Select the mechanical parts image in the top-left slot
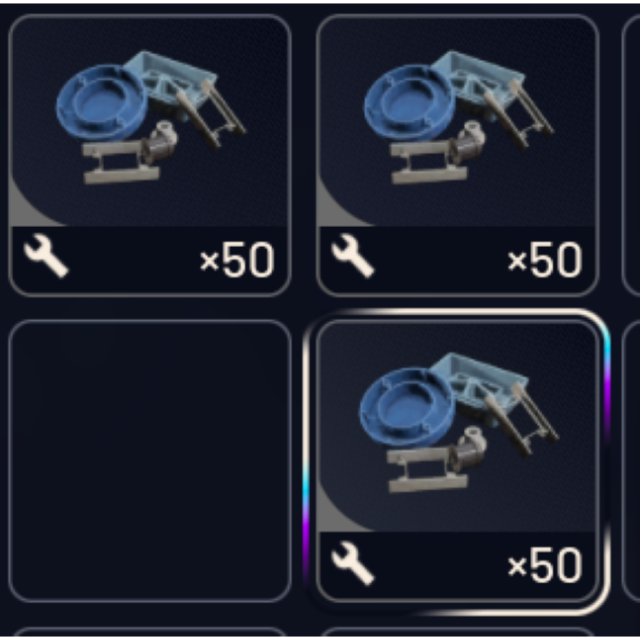Viewport: 640px width, 640px height. (151, 118)
